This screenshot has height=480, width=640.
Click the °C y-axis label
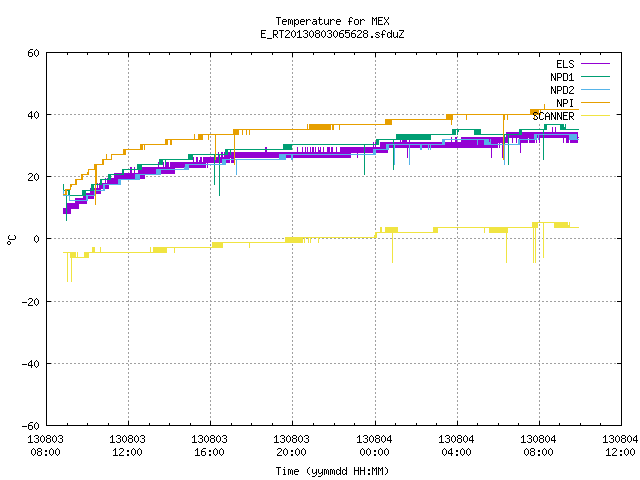(x=11, y=240)
